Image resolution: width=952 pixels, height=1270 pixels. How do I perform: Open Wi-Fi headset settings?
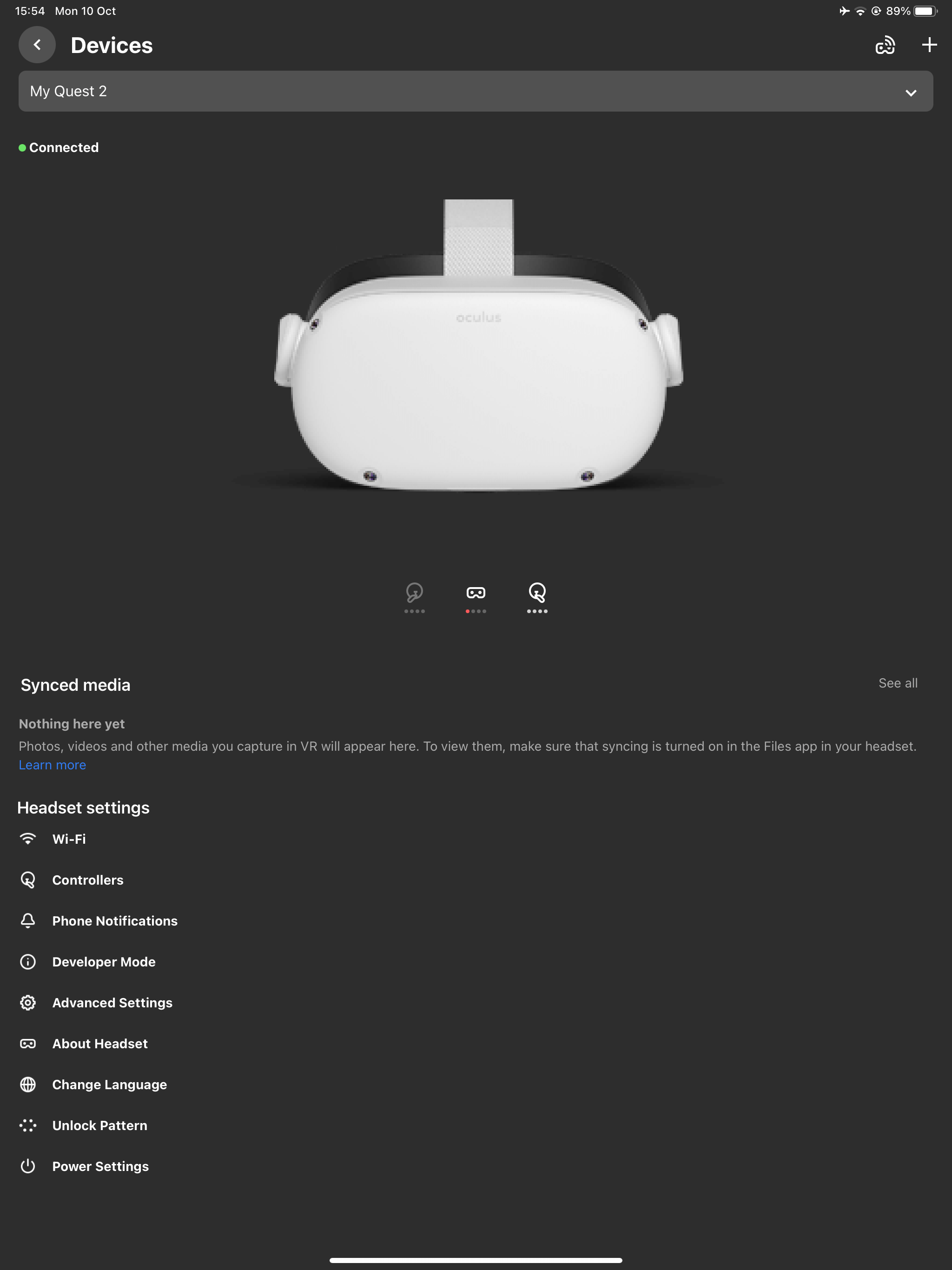pyautogui.click(x=68, y=838)
